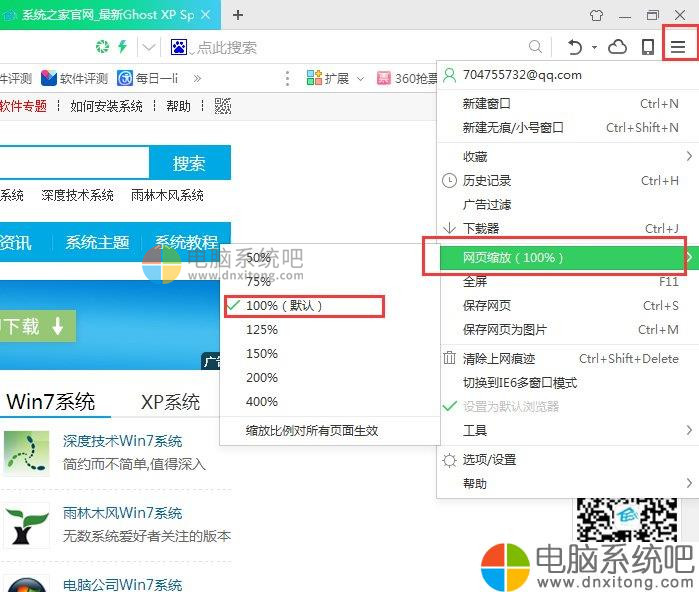Open the 雨林木风系统 link
This screenshot has width=699, height=592.
(167, 195)
